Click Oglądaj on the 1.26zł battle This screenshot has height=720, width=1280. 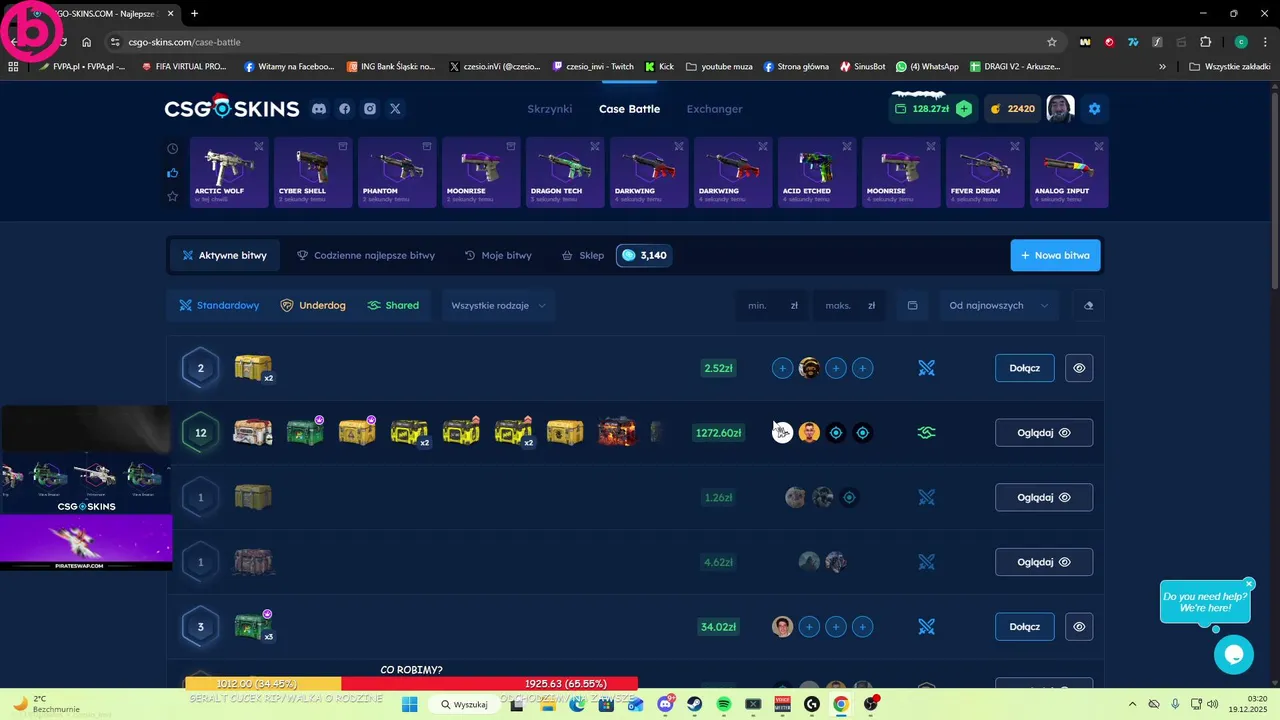pyautogui.click(x=1044, y=497)
